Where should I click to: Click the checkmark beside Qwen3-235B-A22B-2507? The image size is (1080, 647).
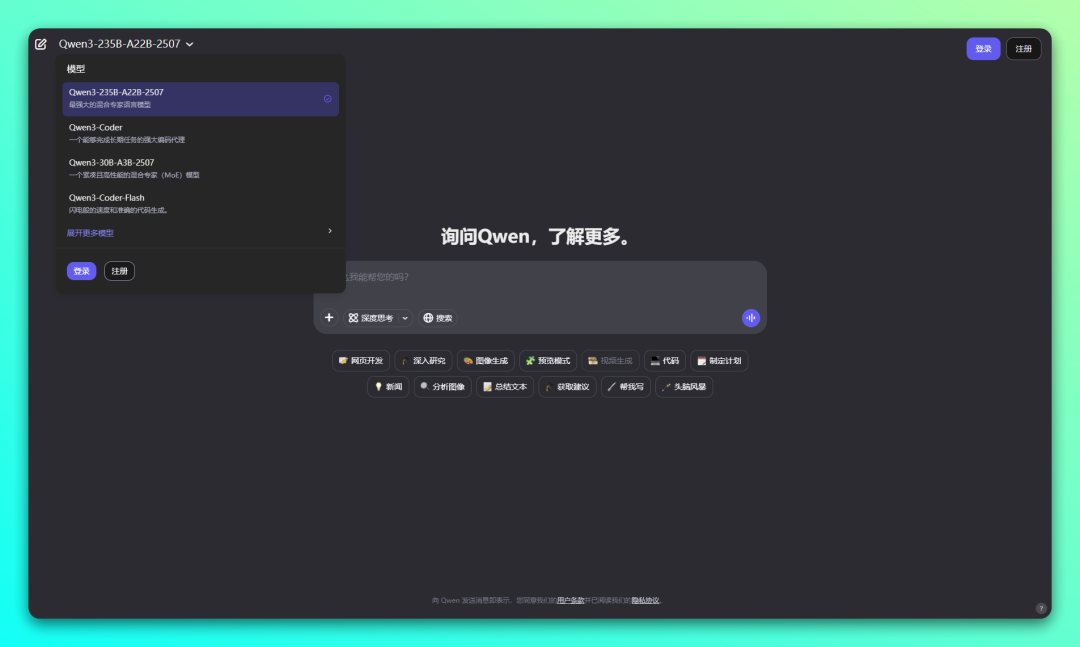[327, 98]
